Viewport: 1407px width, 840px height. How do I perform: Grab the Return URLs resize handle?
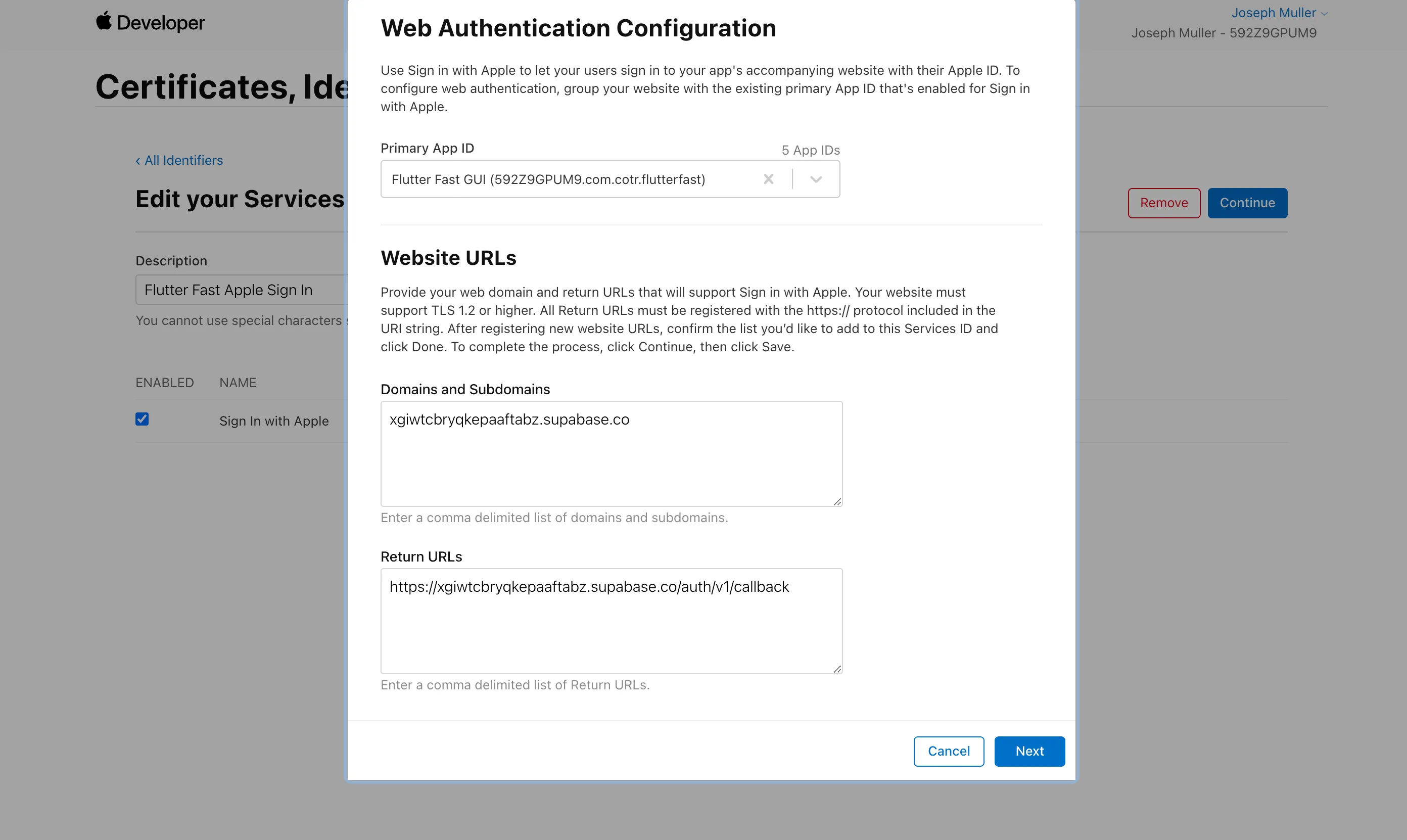pos(837,669)
